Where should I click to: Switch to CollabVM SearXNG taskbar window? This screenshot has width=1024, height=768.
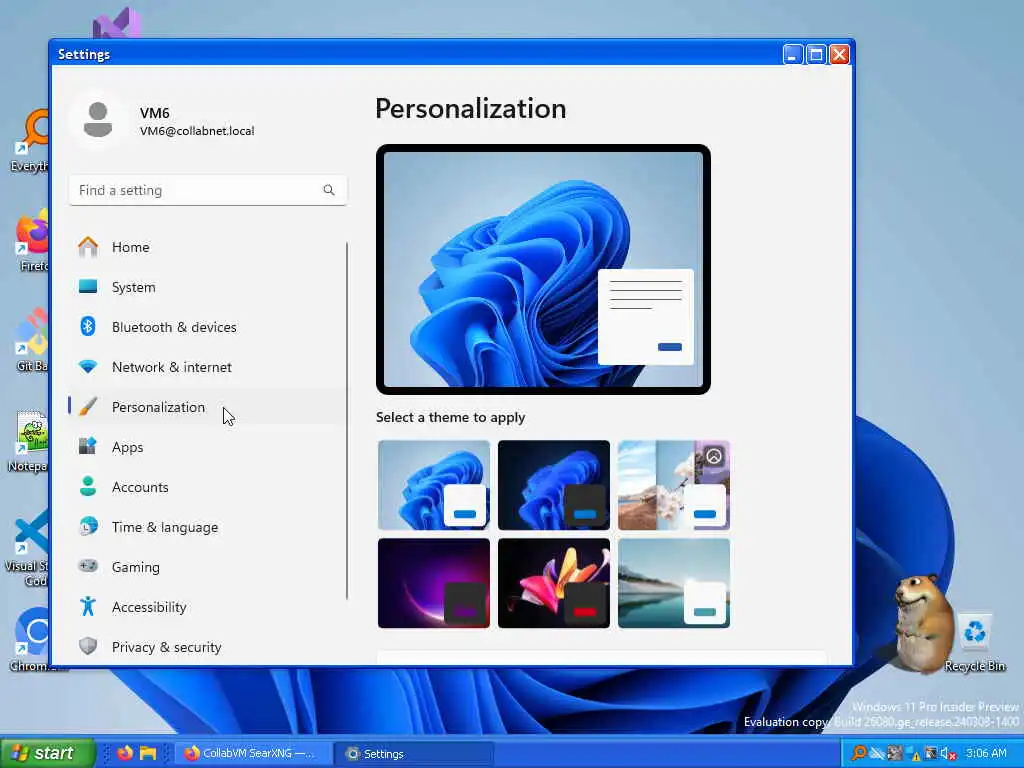[x=253, y=754]
